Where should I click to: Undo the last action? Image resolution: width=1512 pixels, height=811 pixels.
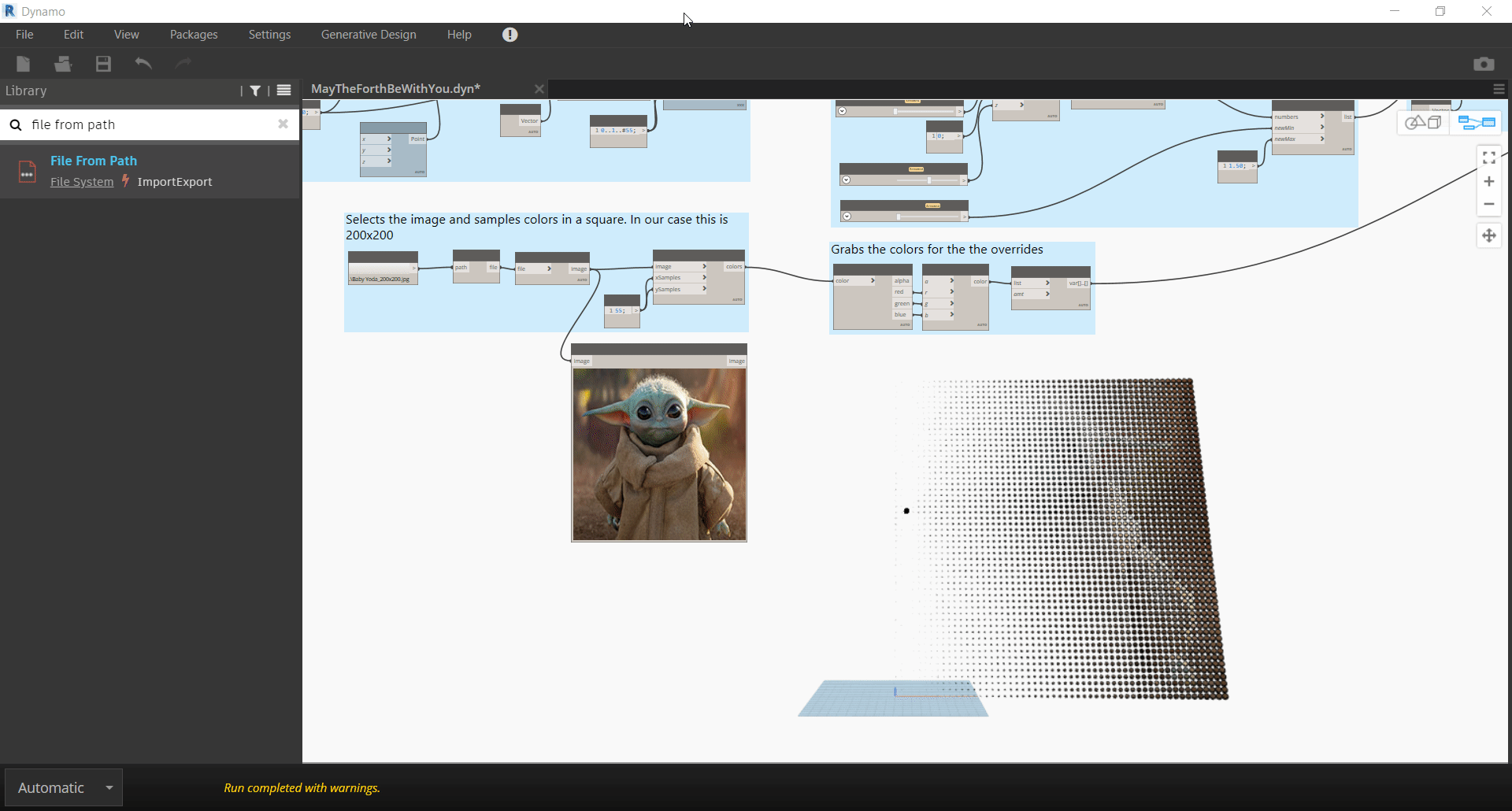tap(143, 64)
